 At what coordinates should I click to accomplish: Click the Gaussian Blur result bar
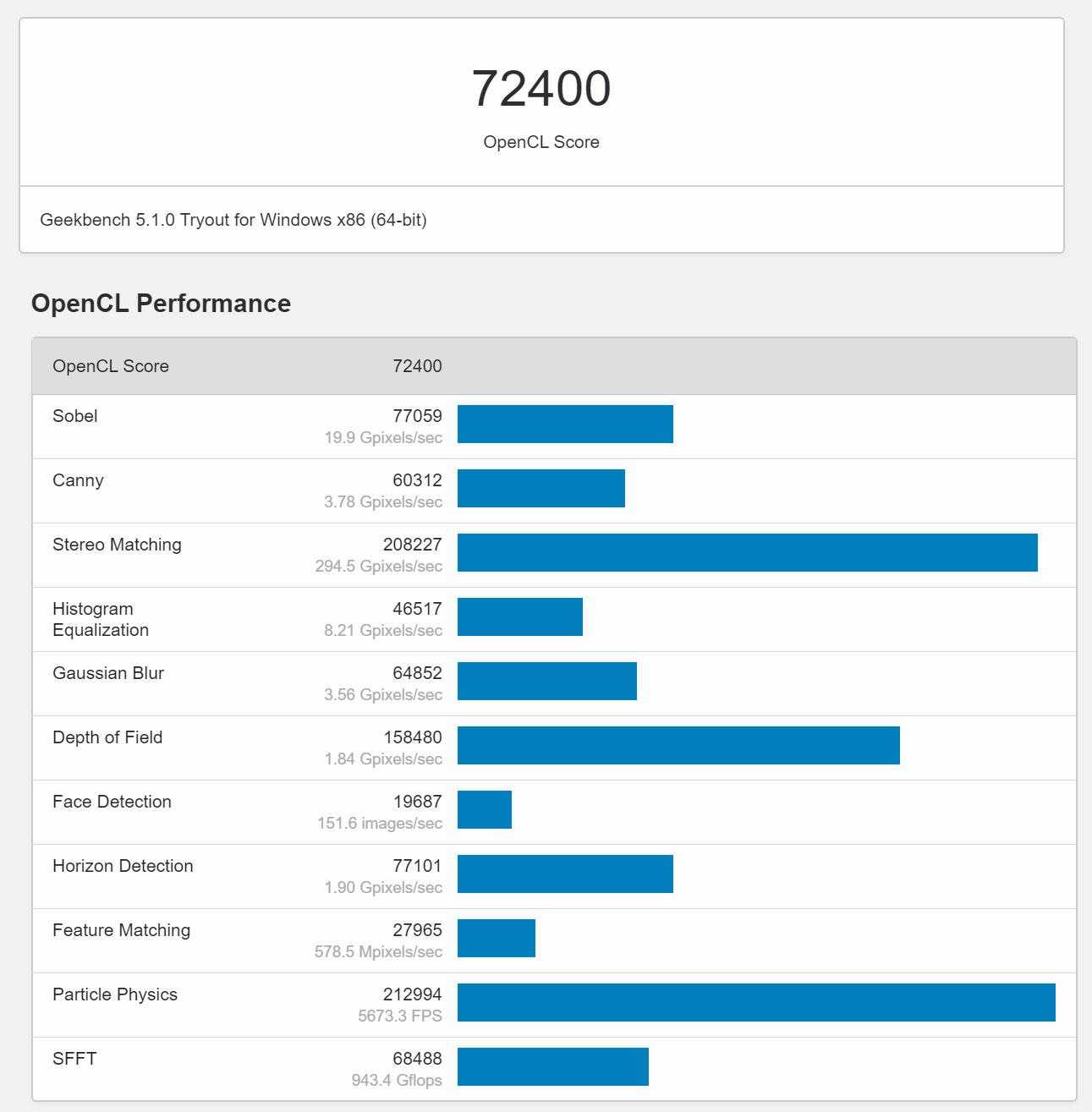(x=546, y=681)
